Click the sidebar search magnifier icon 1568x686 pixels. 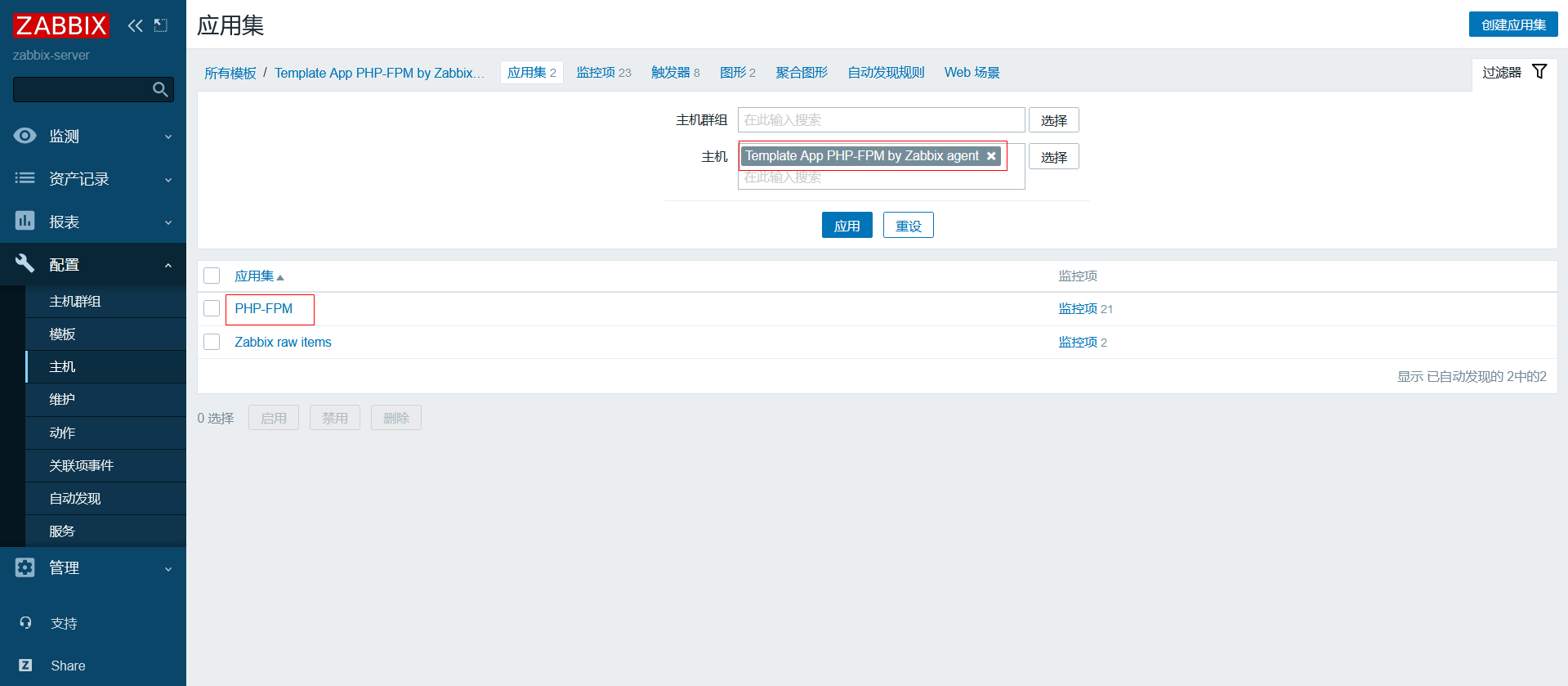[160, 89]
